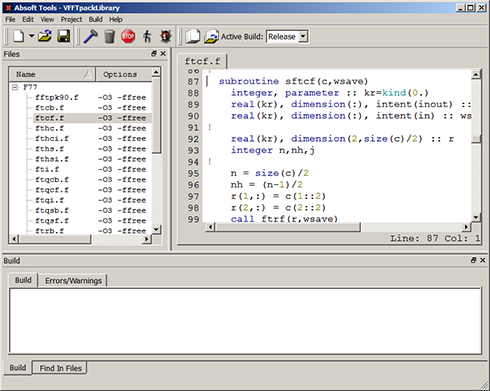Select file fftpk90.f in the tree
490x391 pixels.
point(57,97)
